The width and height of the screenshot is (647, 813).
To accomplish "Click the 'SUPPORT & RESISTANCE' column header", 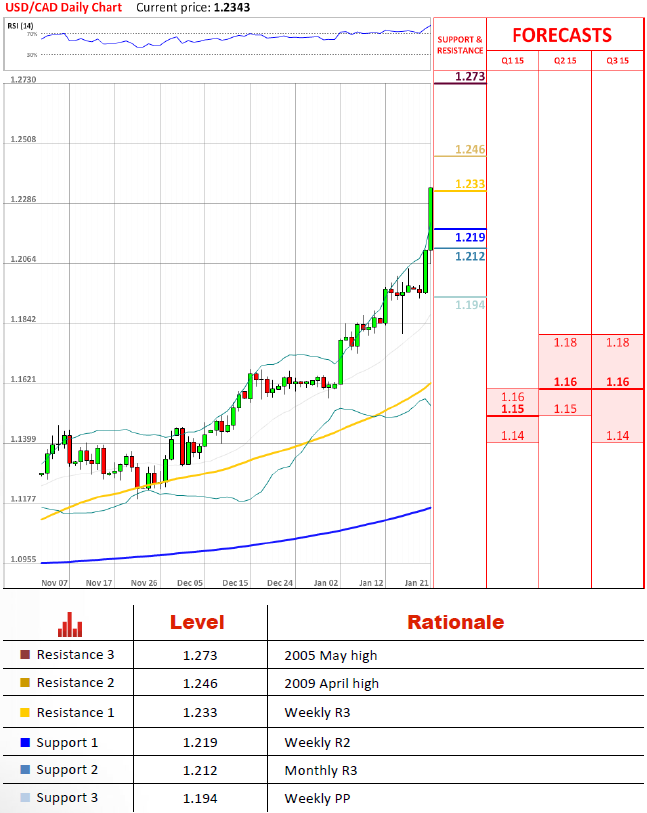I will pos(460,45).
